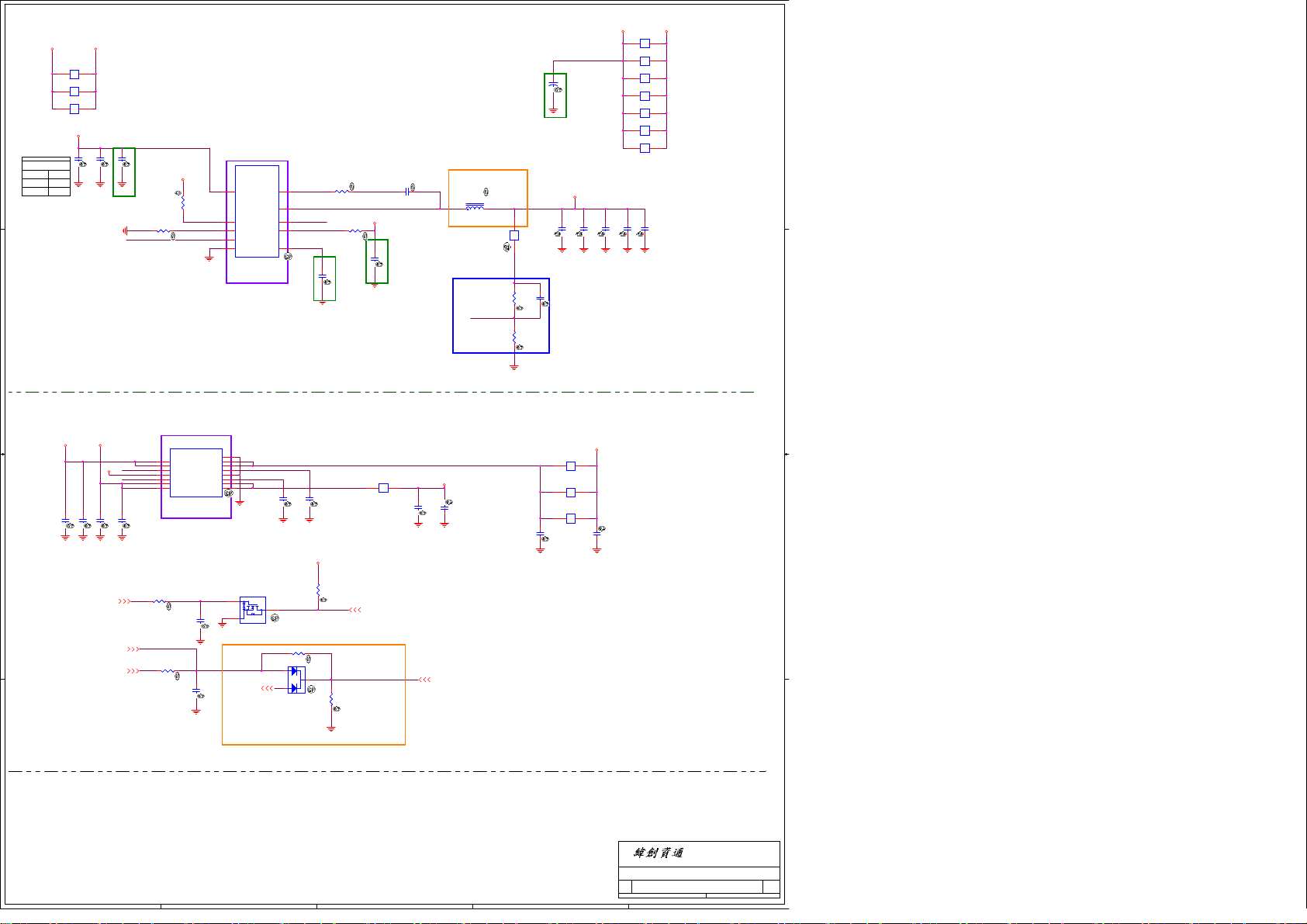Select the square jumper directly below the inductor node
Image resolution: width=1307 pixels, height=924 pixels.
(x=513, y=235)
